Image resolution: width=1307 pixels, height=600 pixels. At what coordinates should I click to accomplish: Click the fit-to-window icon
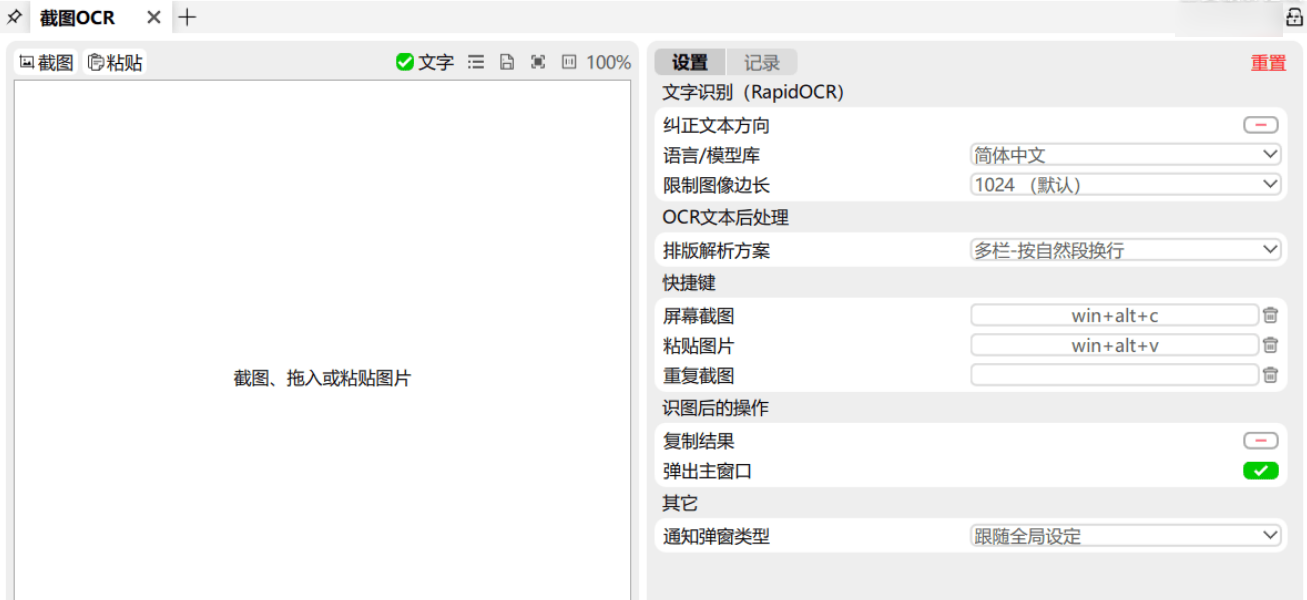click(538, 62)
